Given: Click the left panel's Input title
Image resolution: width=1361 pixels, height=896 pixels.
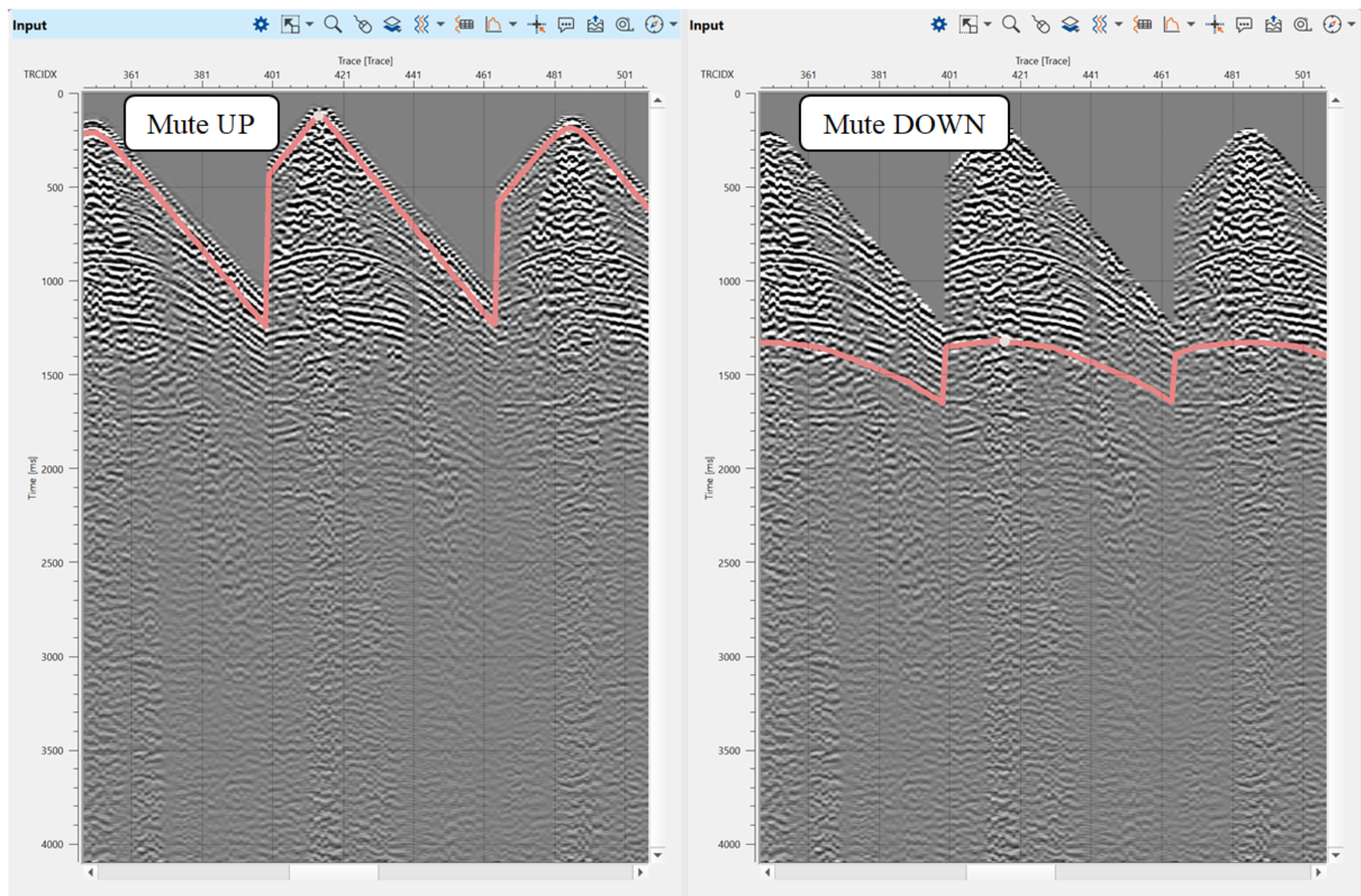Looking at the screenshot, I should pyautogui.click(x=30, y=25).
